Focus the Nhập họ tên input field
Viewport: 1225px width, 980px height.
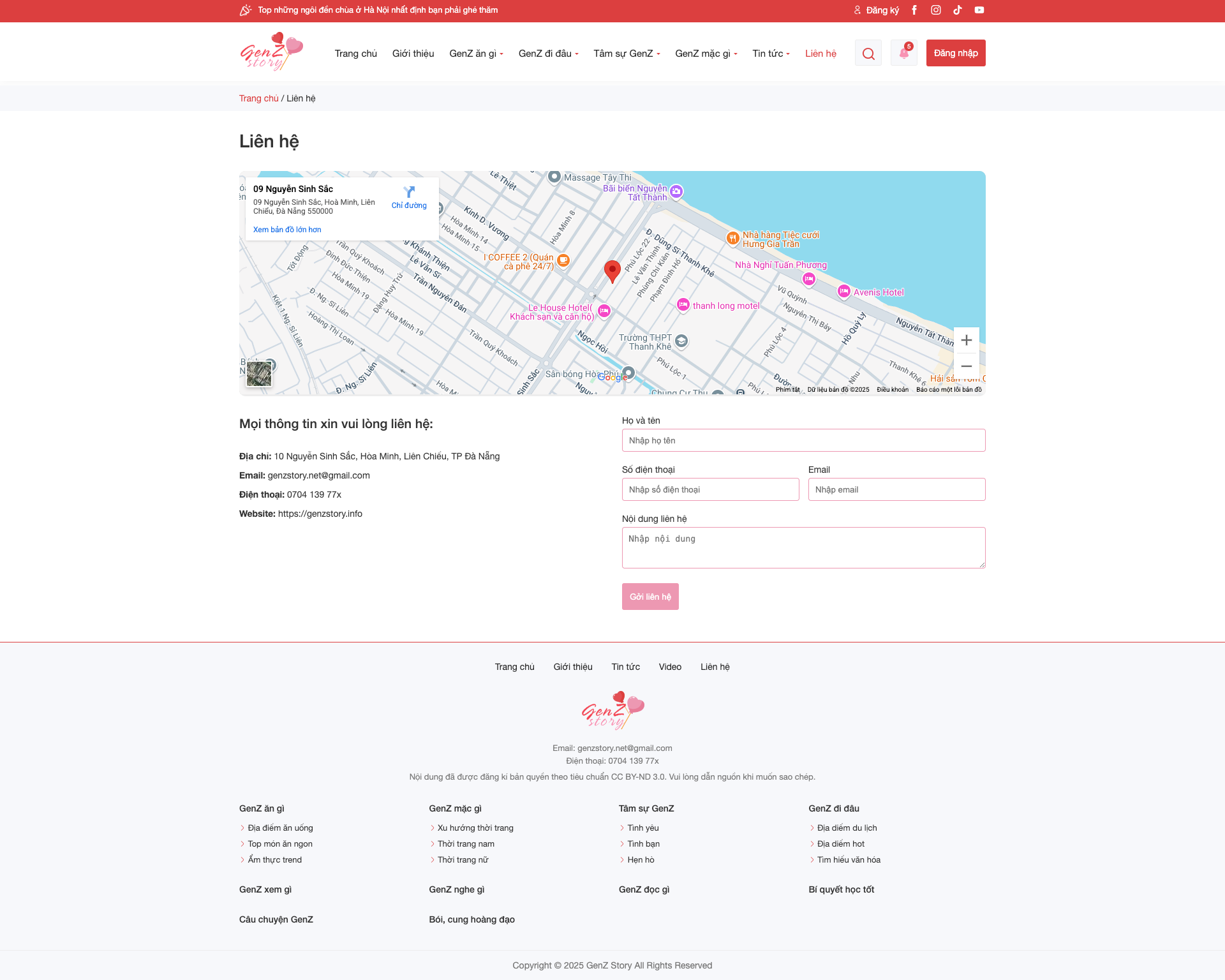click(x=803, y=440)
